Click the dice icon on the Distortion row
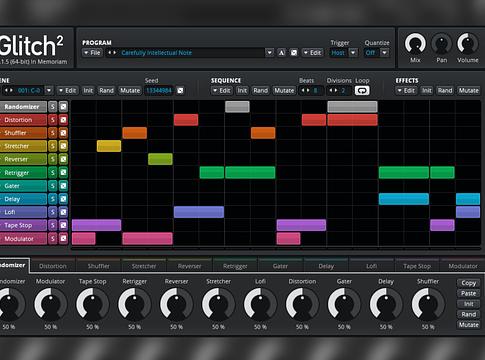 pos(63,120)
